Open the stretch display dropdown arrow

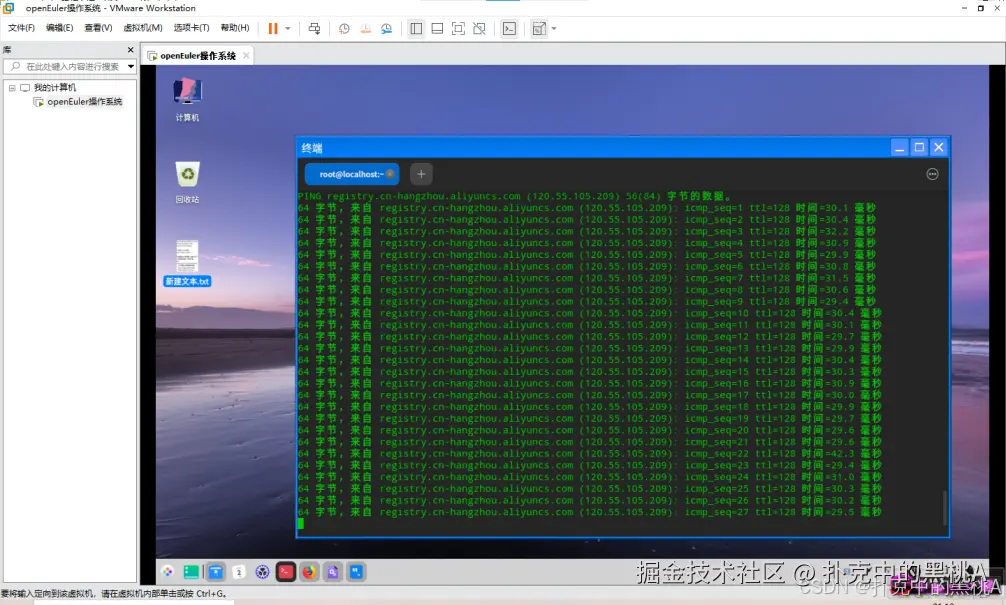click(554, 28)
